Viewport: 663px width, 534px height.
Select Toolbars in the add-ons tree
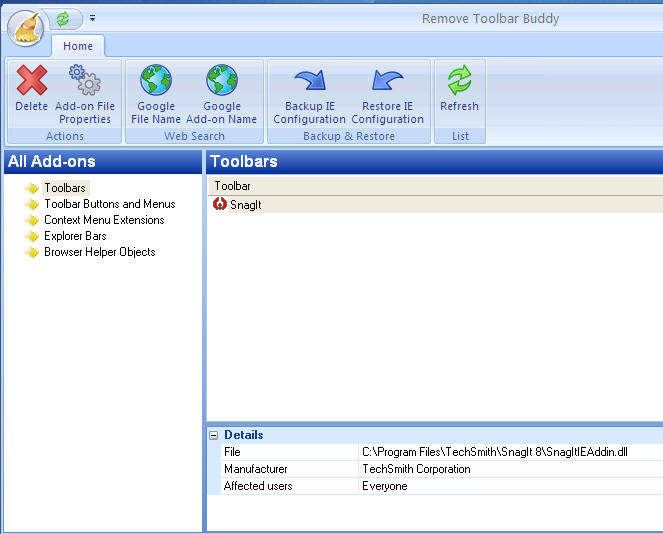pyautogui.click(x=64, y=188)
